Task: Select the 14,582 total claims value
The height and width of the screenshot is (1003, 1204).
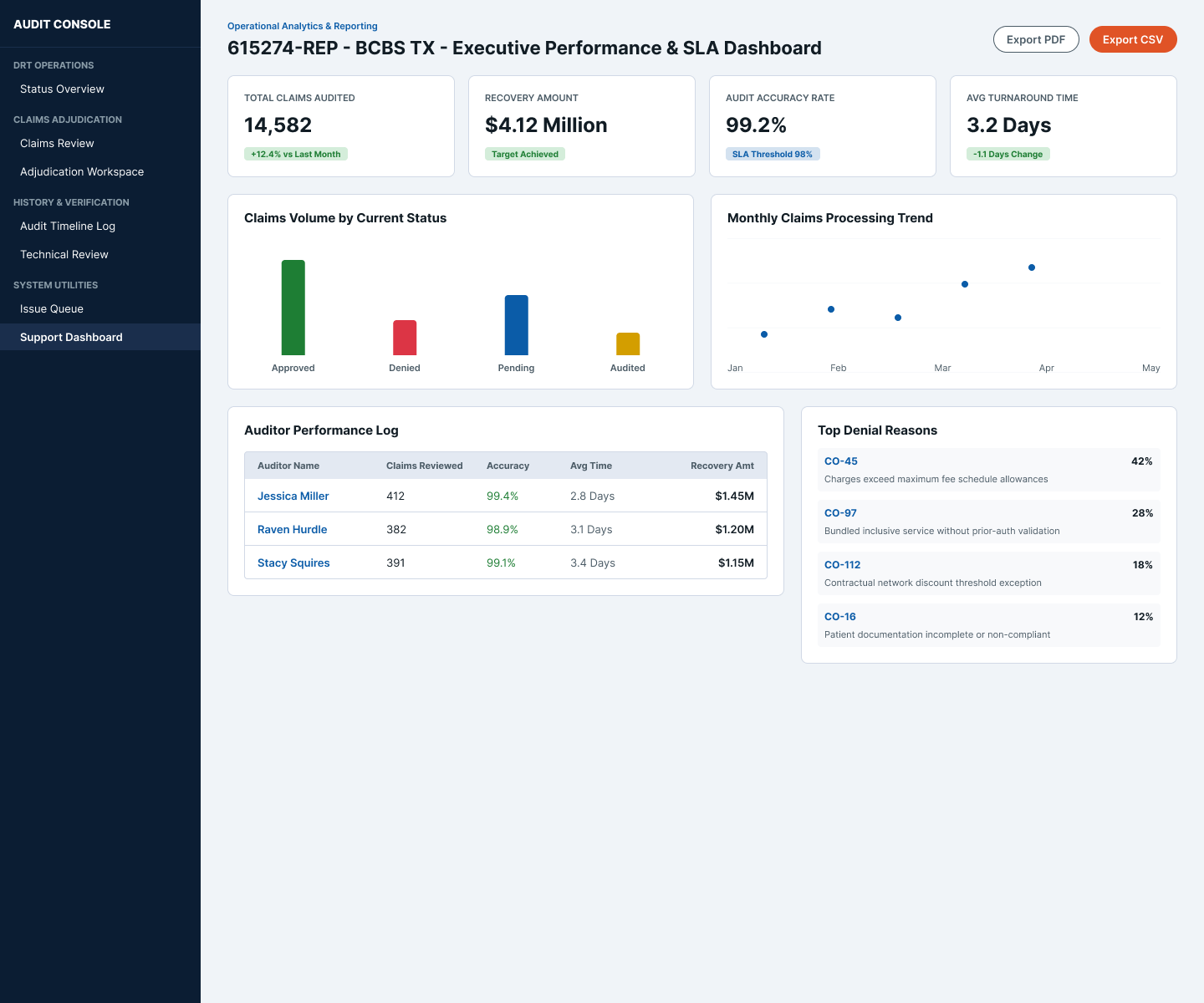Action: click(278, 125)
